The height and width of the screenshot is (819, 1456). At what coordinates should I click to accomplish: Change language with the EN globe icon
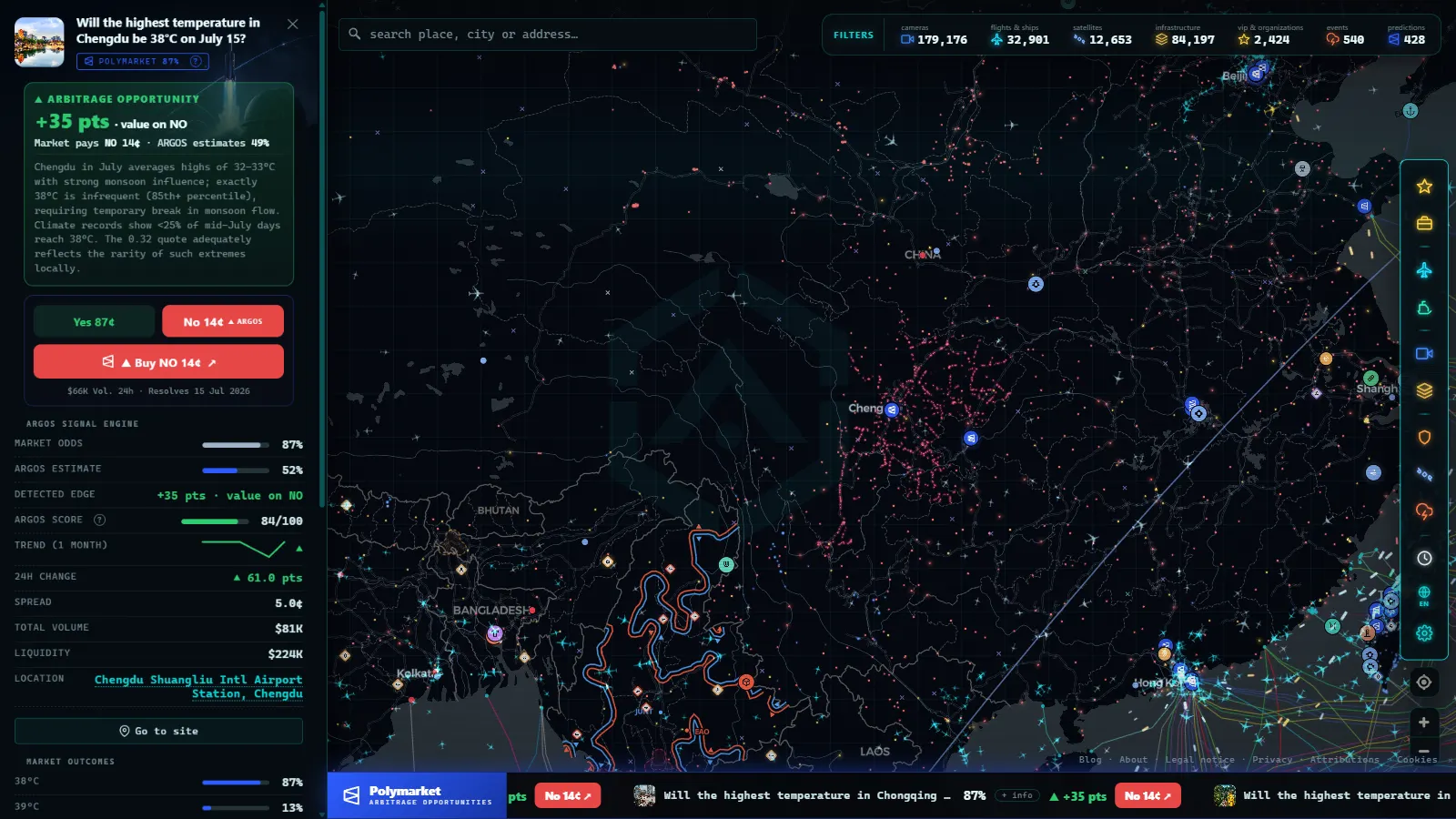pyautogui.click(x=1424, y=596)
